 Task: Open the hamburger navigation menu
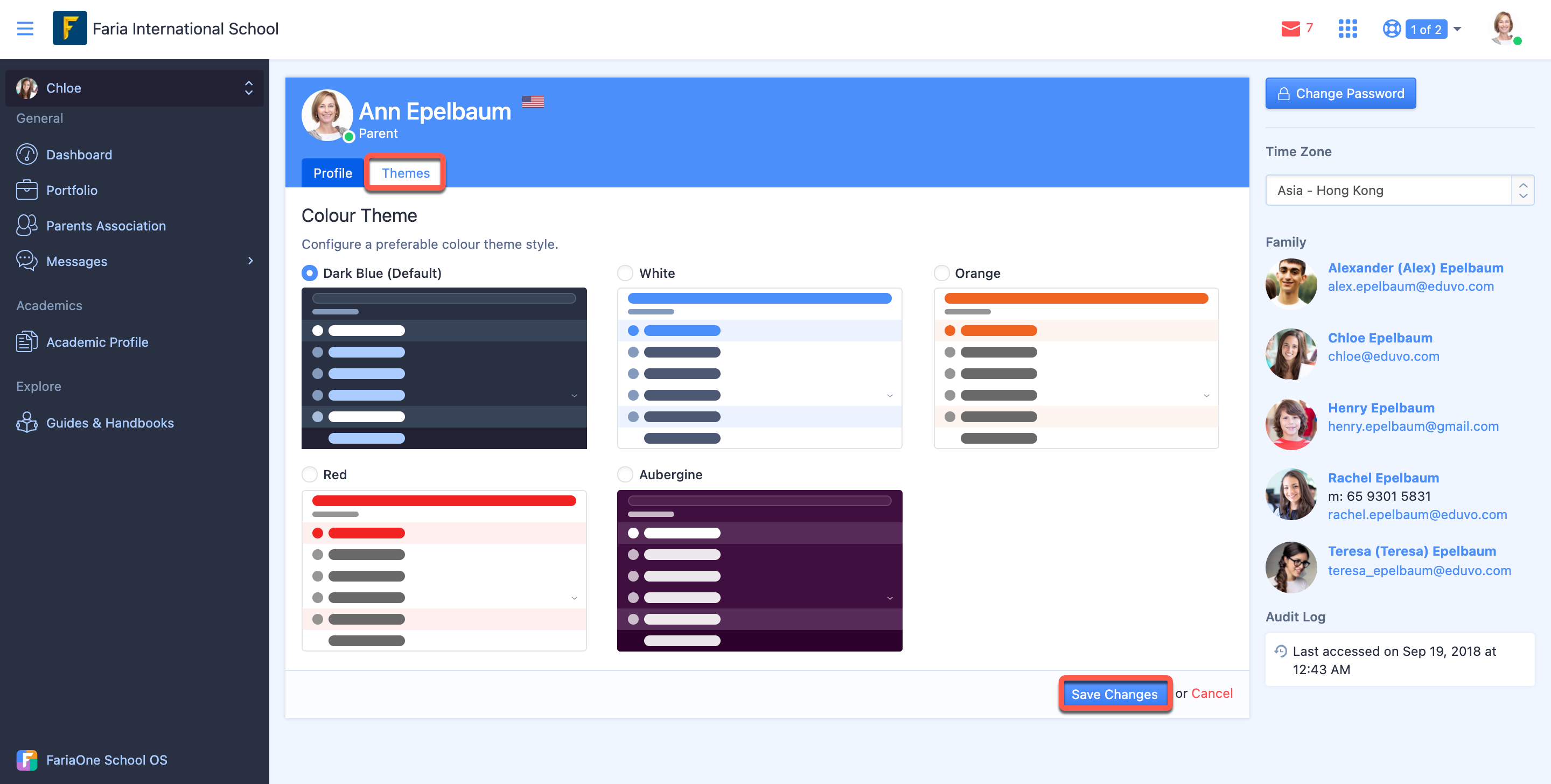25,29
